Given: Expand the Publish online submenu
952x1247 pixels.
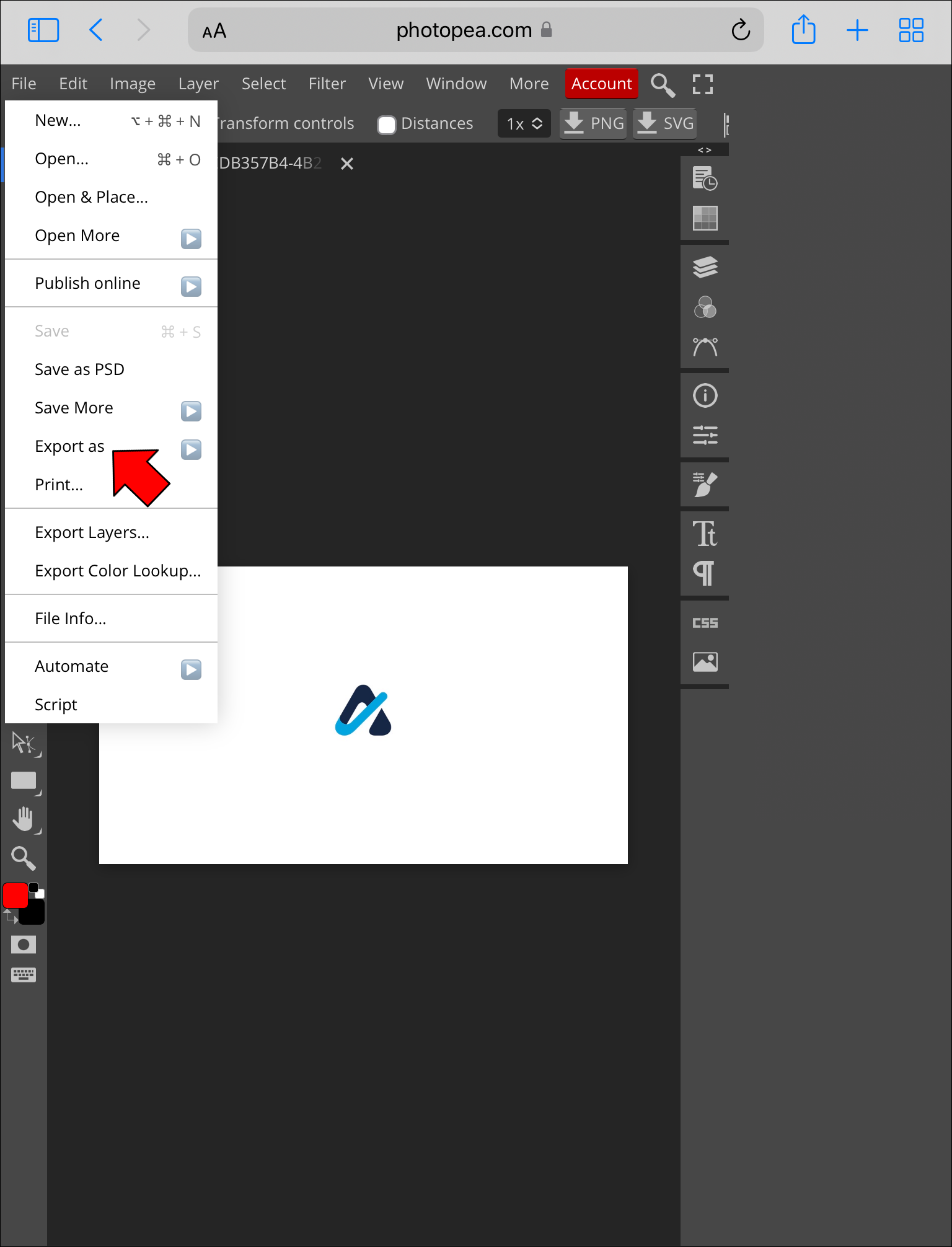Looking at the screenshot, I should pyautogui.click(x=191, y=286).
